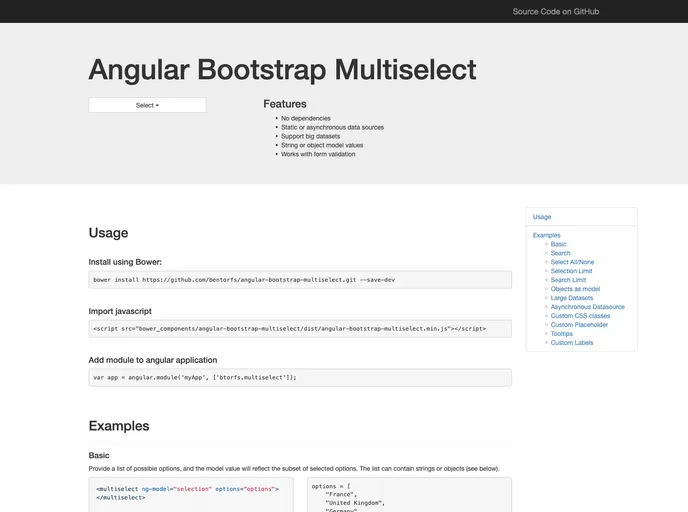Navigate to Select All/None sidebar link
Viewport: 688px width, 512px height.
pyautogui.click(x=572, y=262)
